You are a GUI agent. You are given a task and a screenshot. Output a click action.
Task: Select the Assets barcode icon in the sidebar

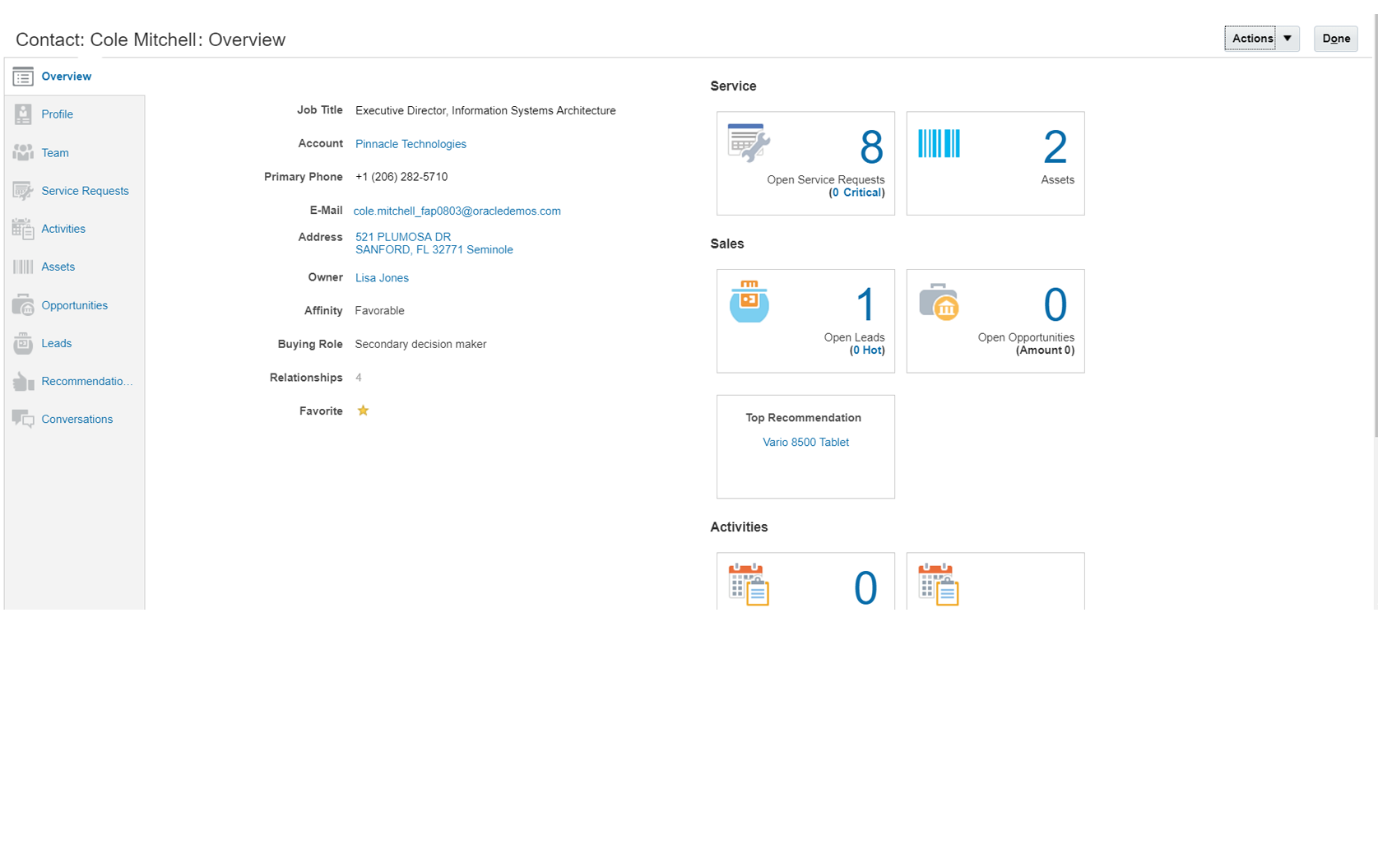click(x=23, y=267)
